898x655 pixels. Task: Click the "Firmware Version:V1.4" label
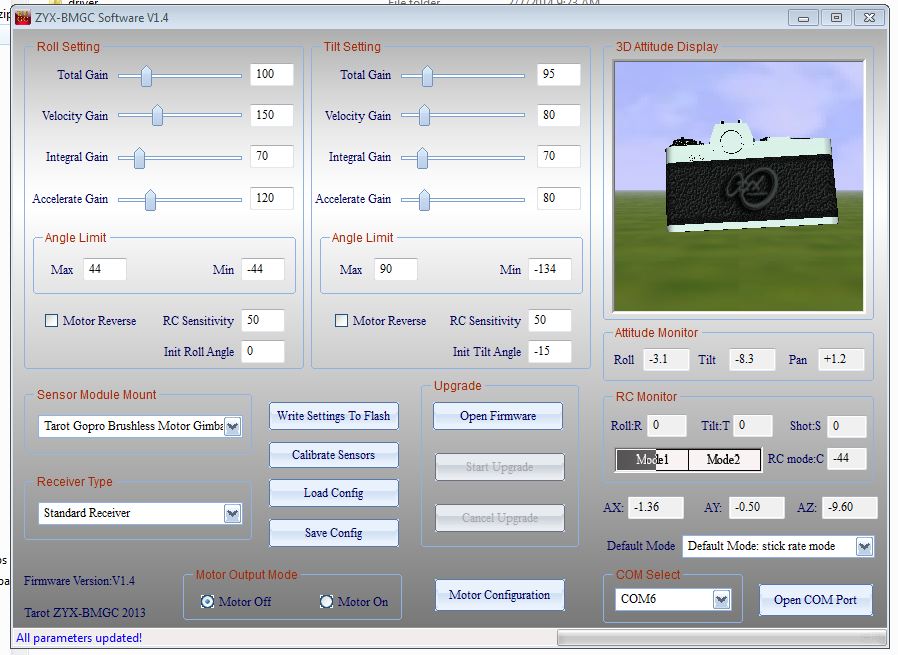[x=80, y=581]
